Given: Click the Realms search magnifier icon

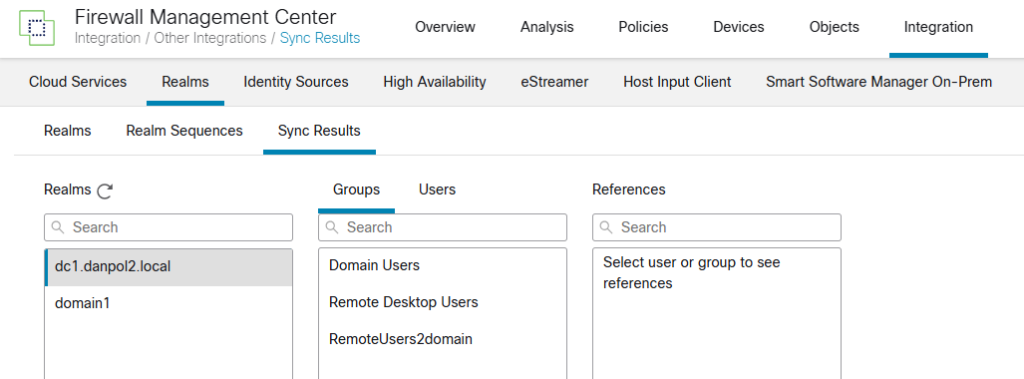Looking at the screenshot, I should click(57, 227).
